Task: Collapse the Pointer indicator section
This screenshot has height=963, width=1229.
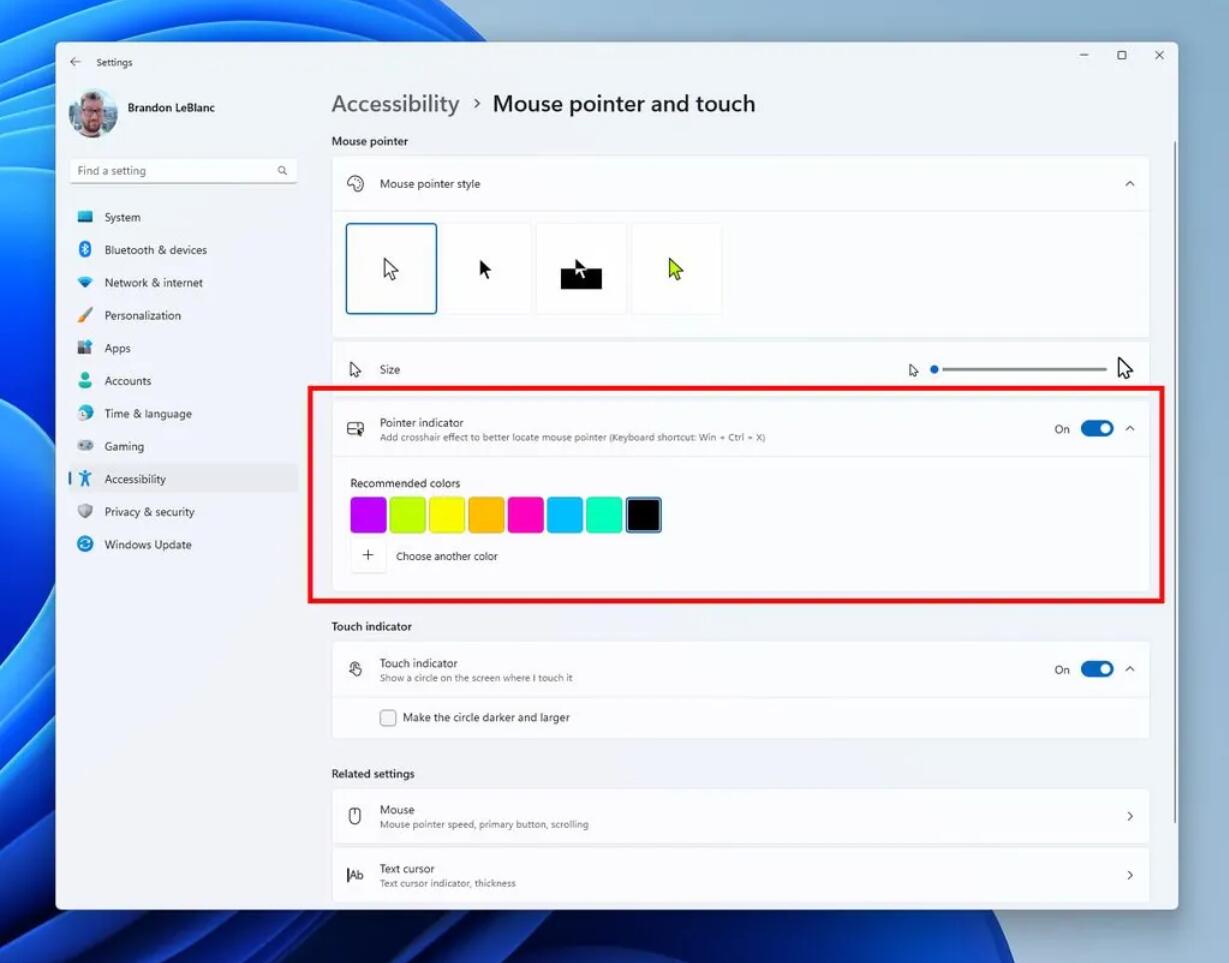Action: pos(1130,429)
